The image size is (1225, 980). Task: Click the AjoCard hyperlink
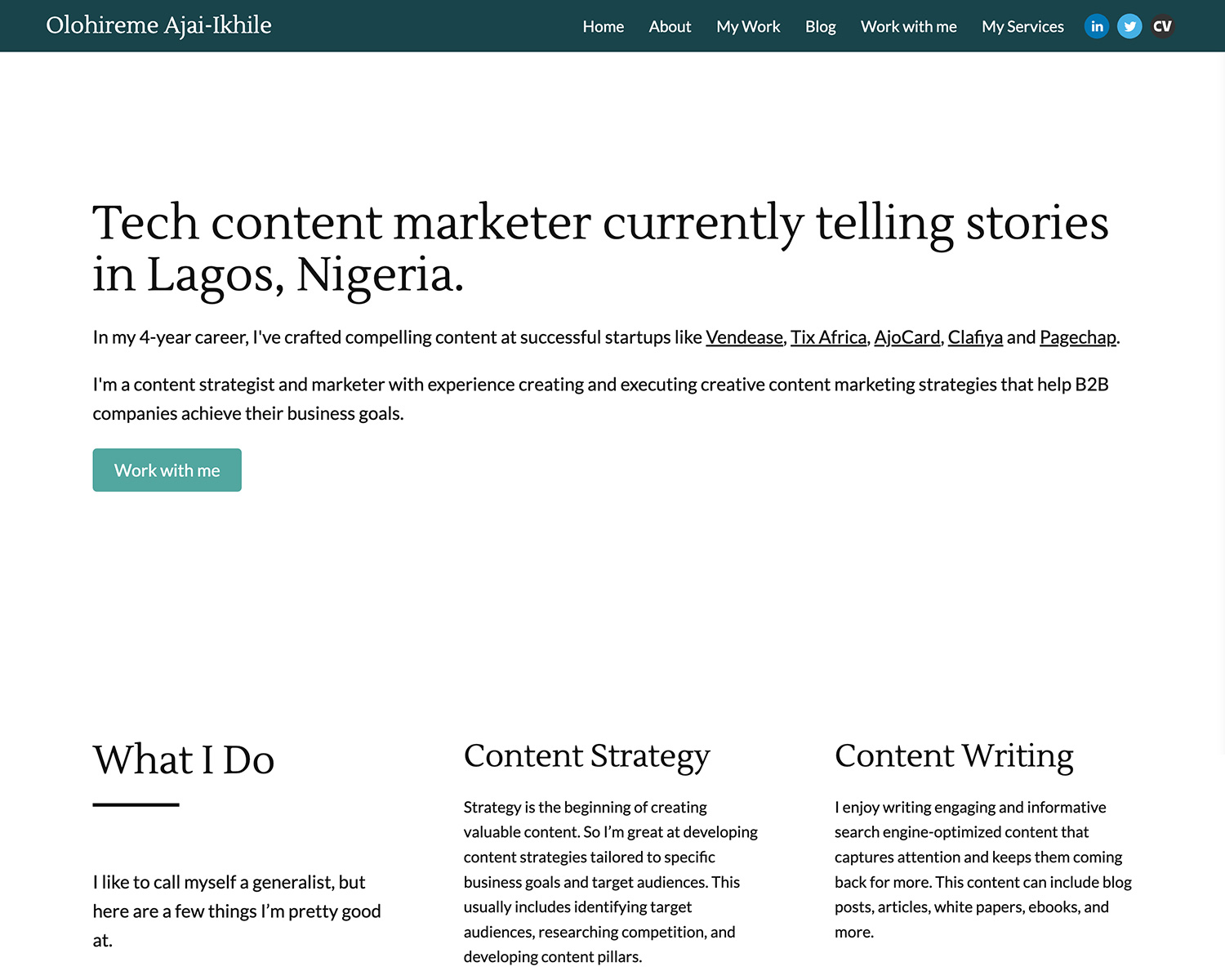point(906,337)
